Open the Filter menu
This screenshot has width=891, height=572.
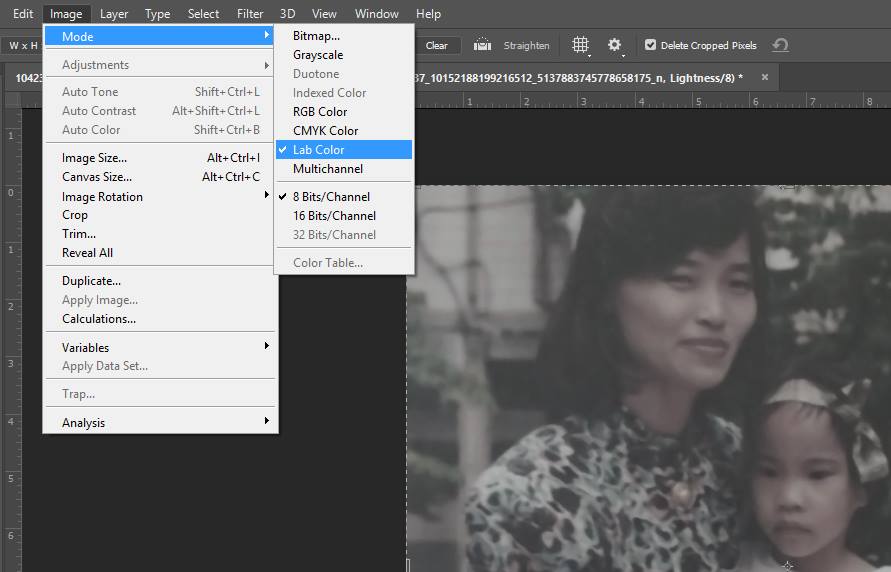[250, 14]
